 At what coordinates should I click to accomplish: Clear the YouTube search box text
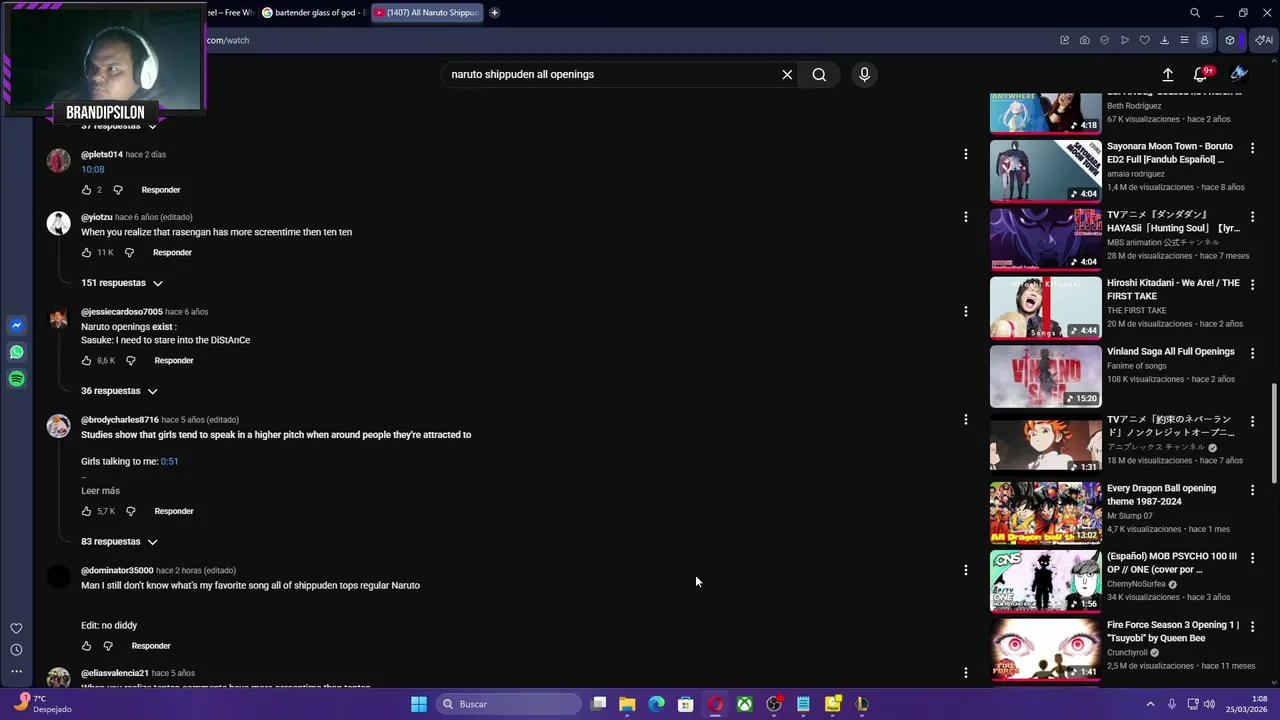787,74
